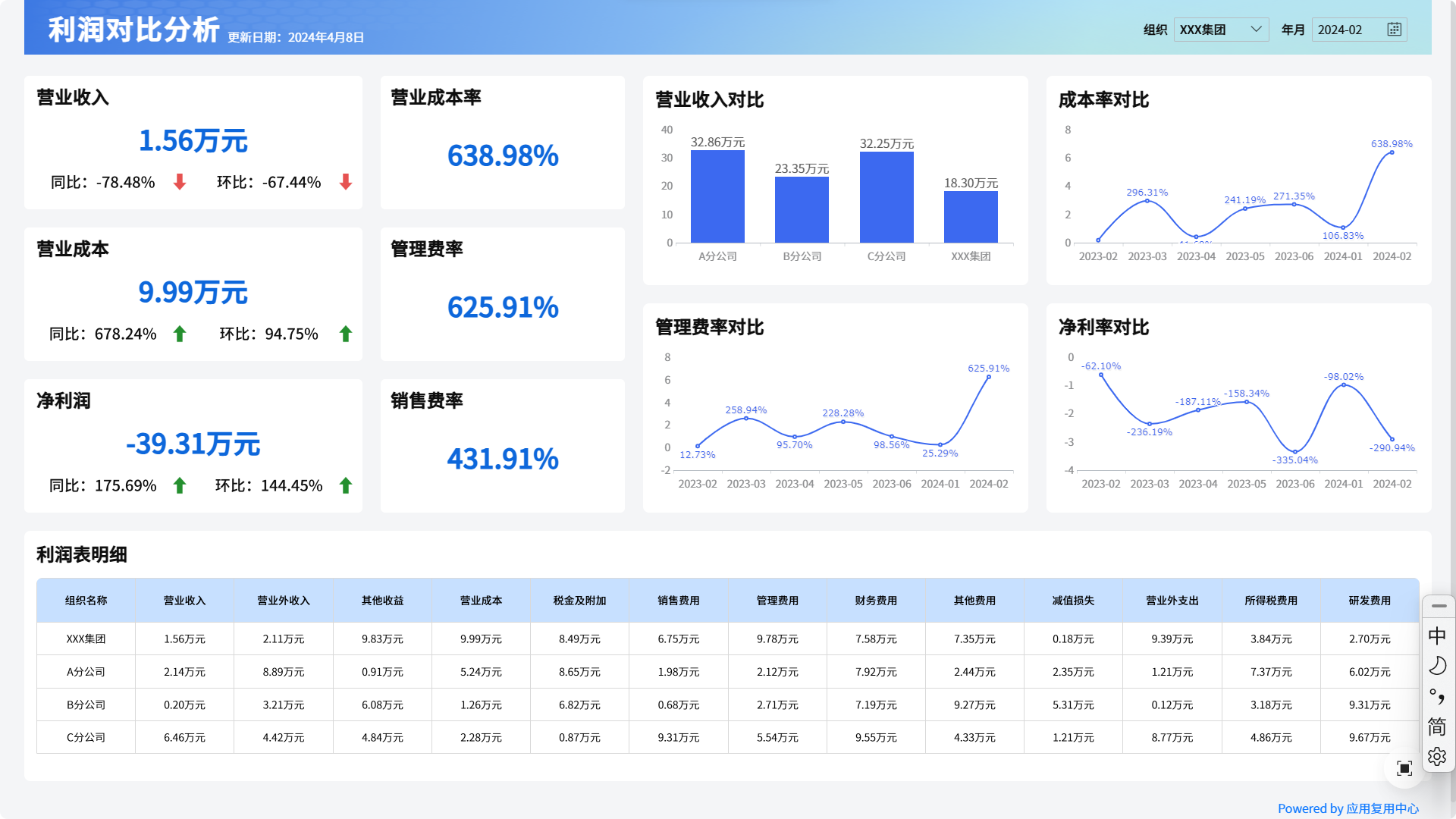Screen dimensions: 1456x819
Task: Expand the 组织 XXX集团 dropdown arrow
Action: (x=1256, y=30)
